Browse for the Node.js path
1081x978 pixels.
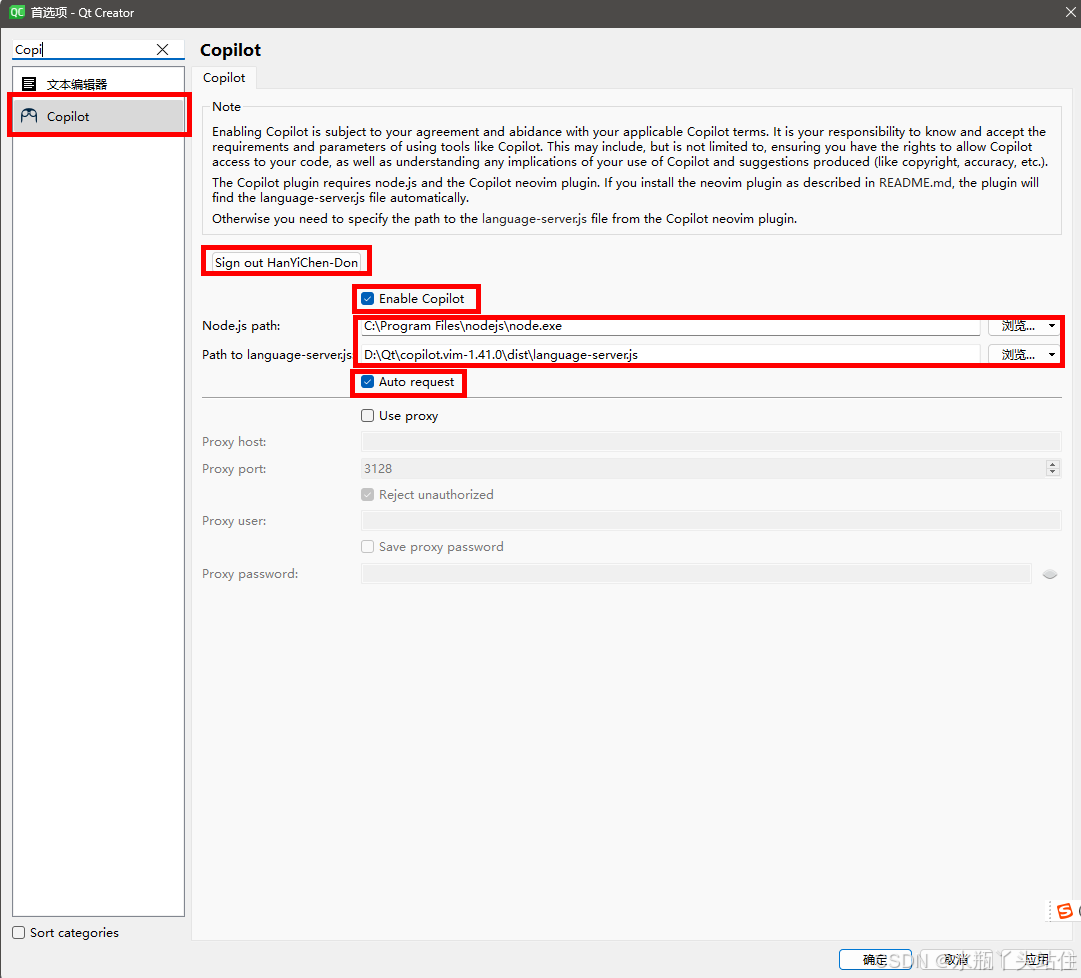point(1018,326)
